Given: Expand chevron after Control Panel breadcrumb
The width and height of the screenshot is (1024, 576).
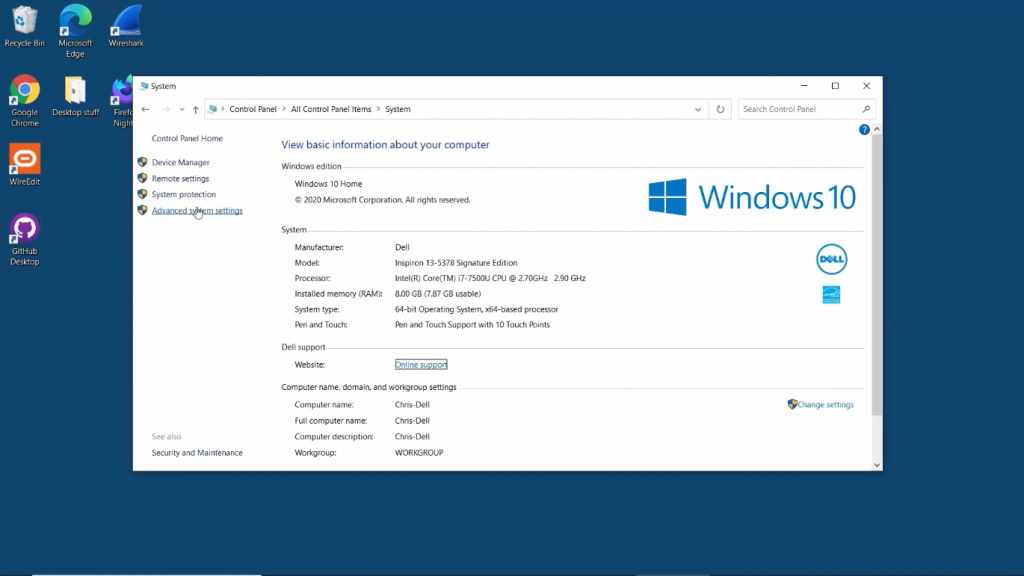Looking at the screenshot, I should [x=284, y=109].
